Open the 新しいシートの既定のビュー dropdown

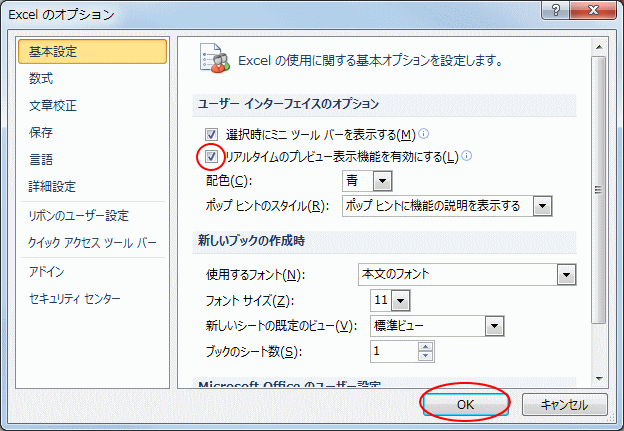click(x=495, y=326)
